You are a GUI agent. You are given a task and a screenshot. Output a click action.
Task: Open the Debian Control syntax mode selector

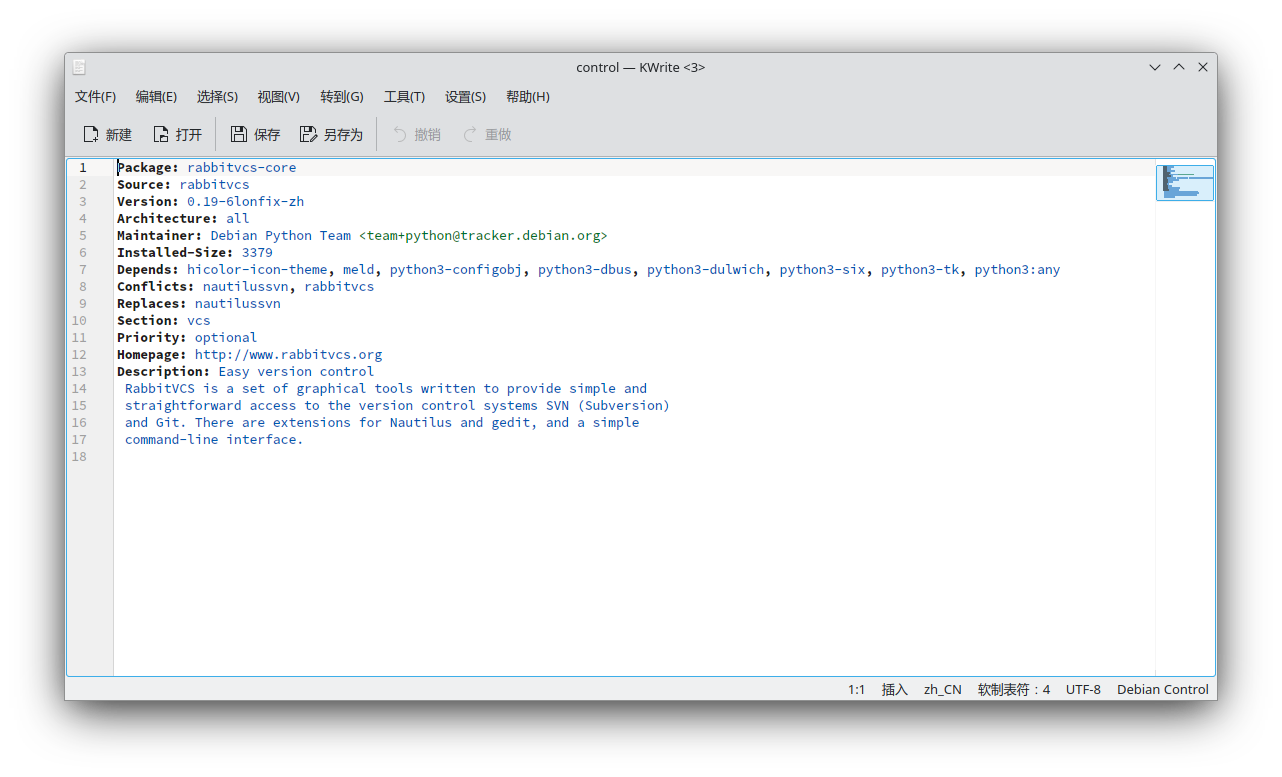pyautogui.click(x=1163, y=689)
